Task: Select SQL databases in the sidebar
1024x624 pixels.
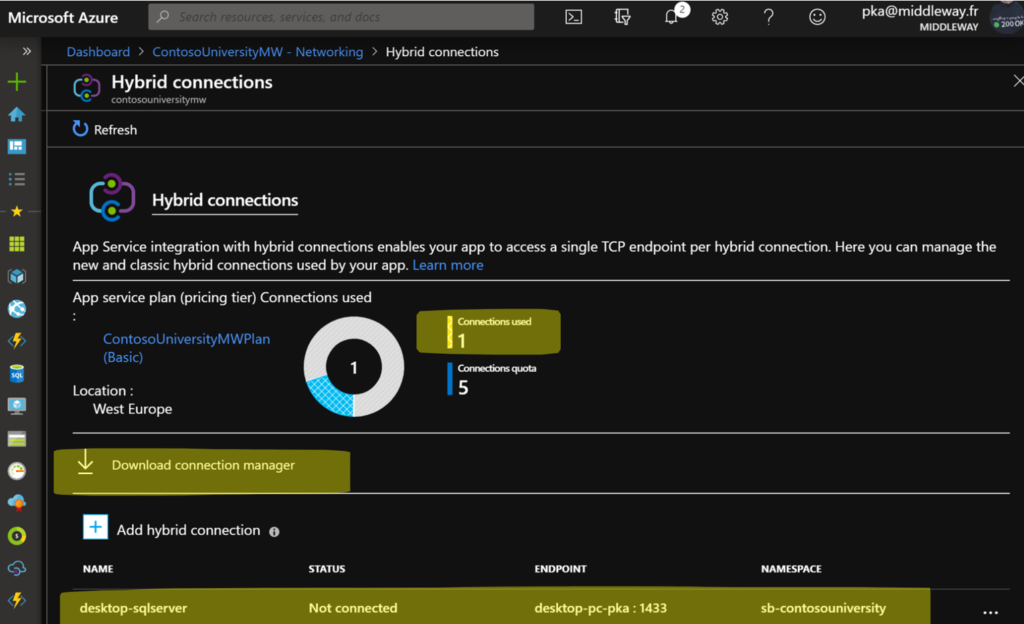Action: tap(16, 372)
